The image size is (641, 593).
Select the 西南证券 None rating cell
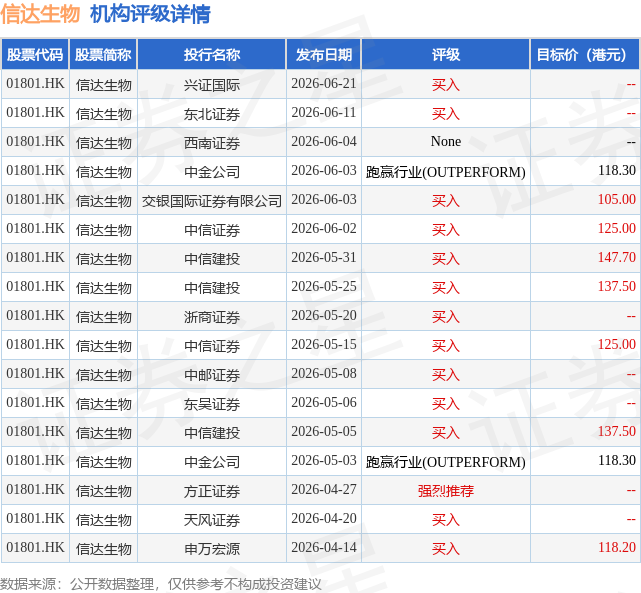tap(446, 142)
